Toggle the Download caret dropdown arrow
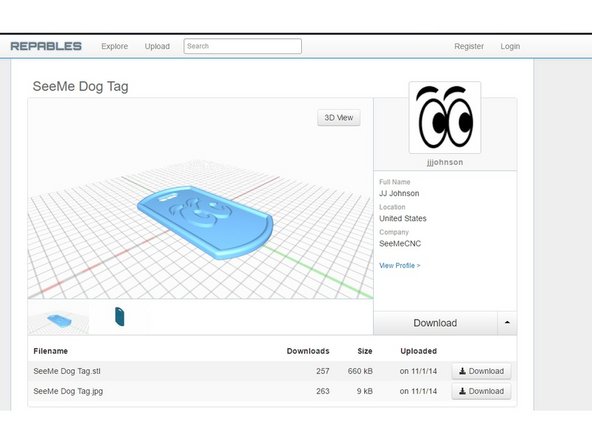The height and width of the screenshot is (444, 592). (507, 323)
